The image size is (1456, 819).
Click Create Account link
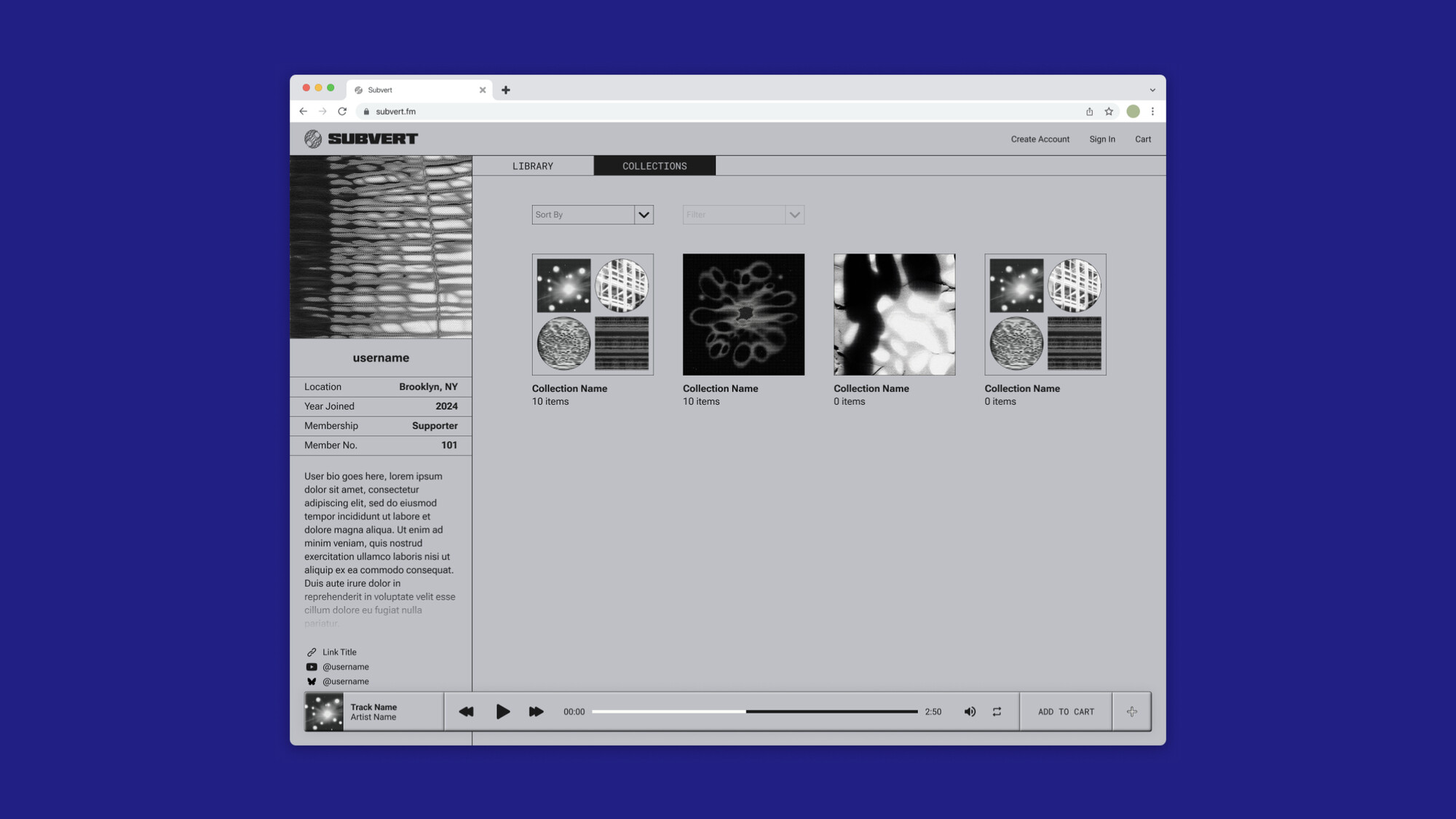pyautogui.click(x=1040, y=139)
